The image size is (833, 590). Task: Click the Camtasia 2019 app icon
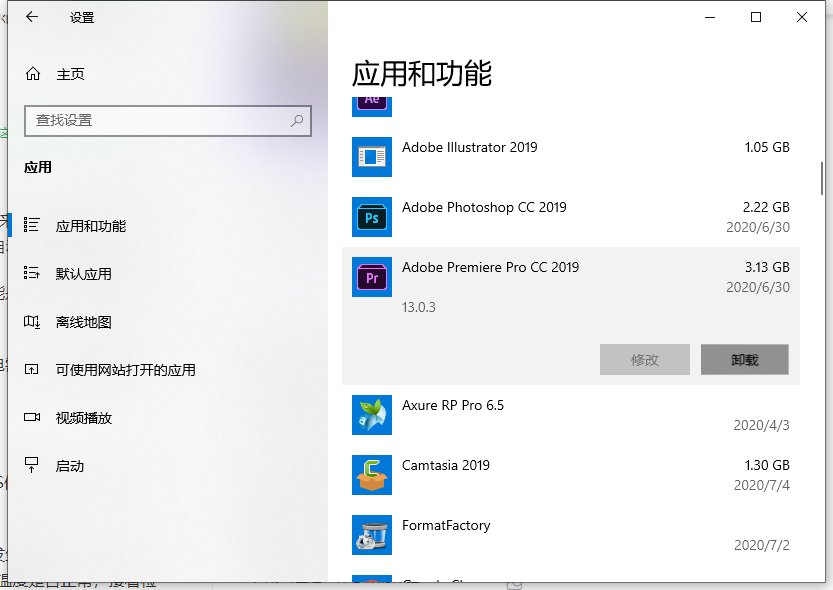[372, 475]
